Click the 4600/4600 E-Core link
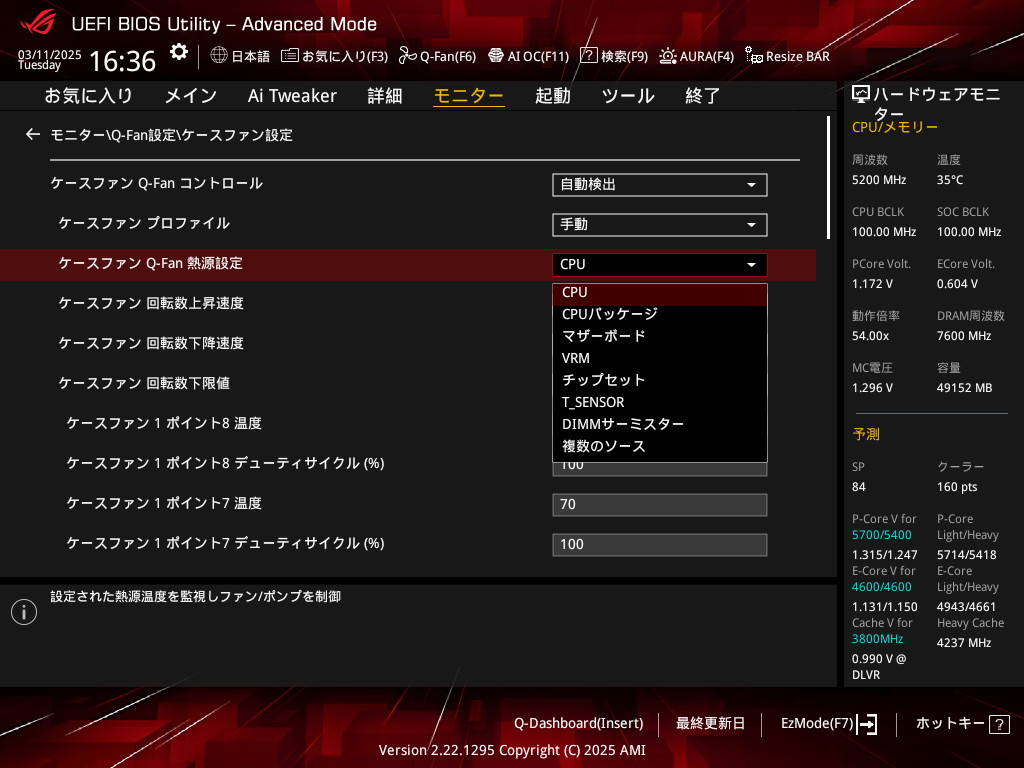 pyautogui.click(x=882, y=587)
